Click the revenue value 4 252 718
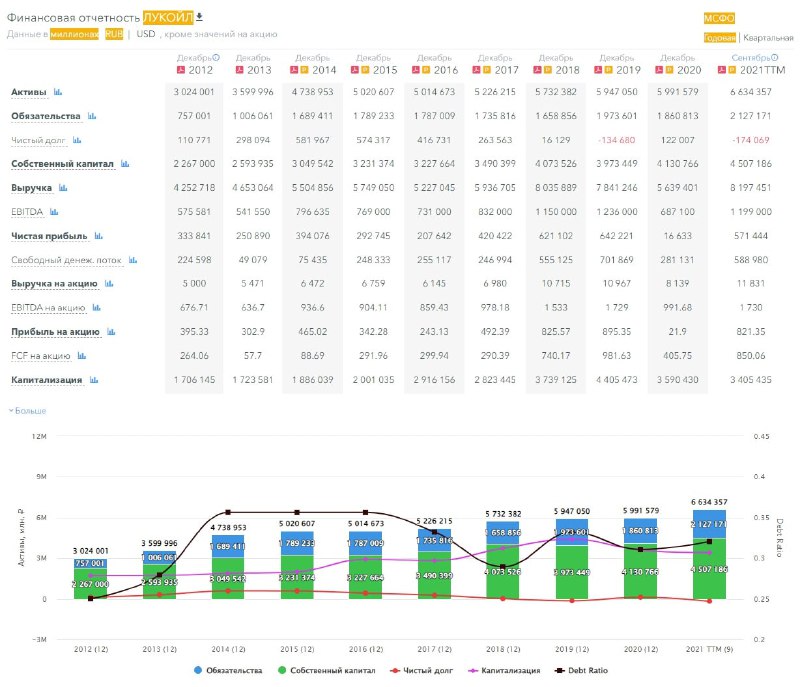Viewport: 800px width, 687px height. (194, 188)
